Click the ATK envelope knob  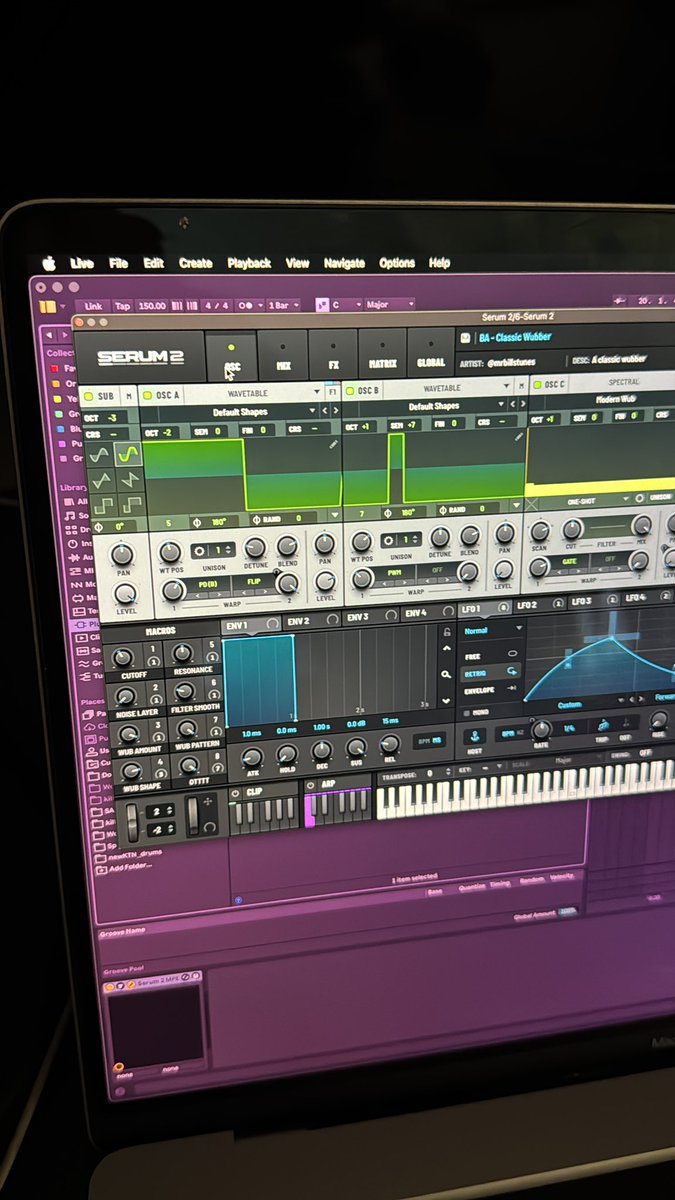coord(251,756)
